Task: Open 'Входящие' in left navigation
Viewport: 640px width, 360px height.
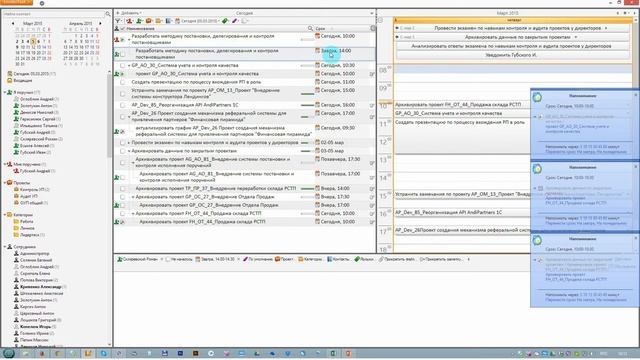Action: tap(20, 80)
